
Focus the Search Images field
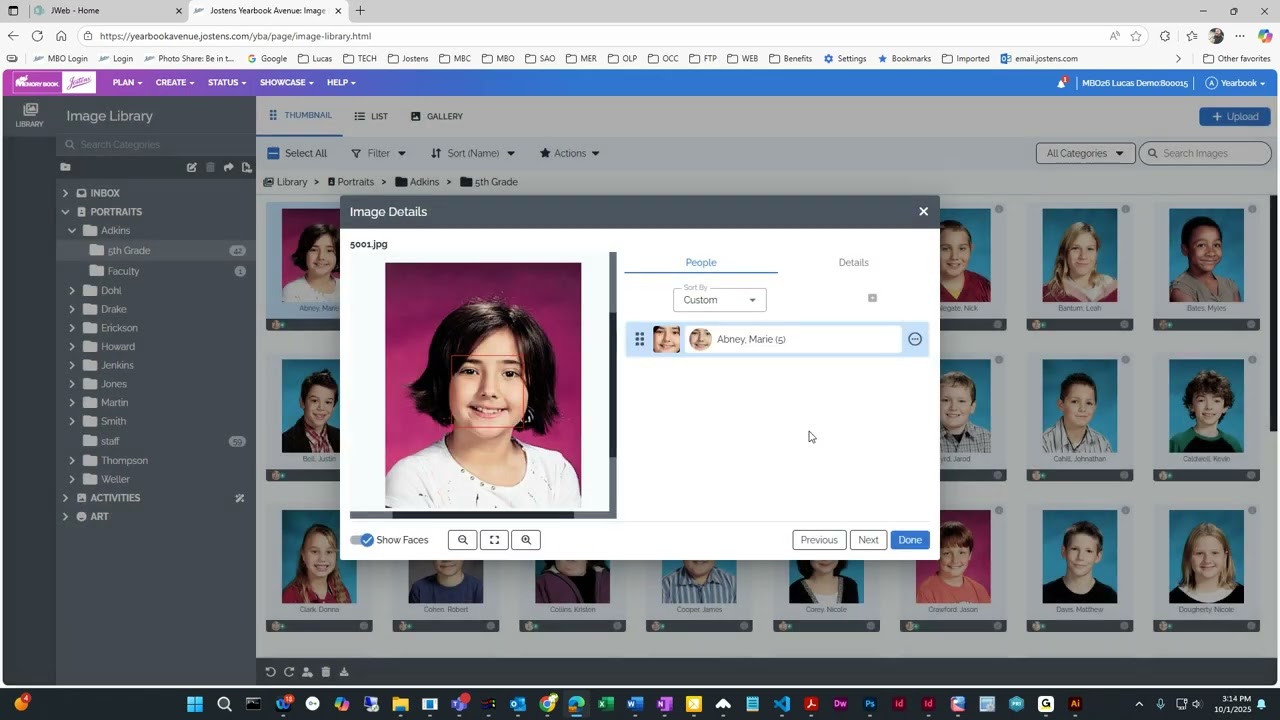click(x=1205, y=153)
